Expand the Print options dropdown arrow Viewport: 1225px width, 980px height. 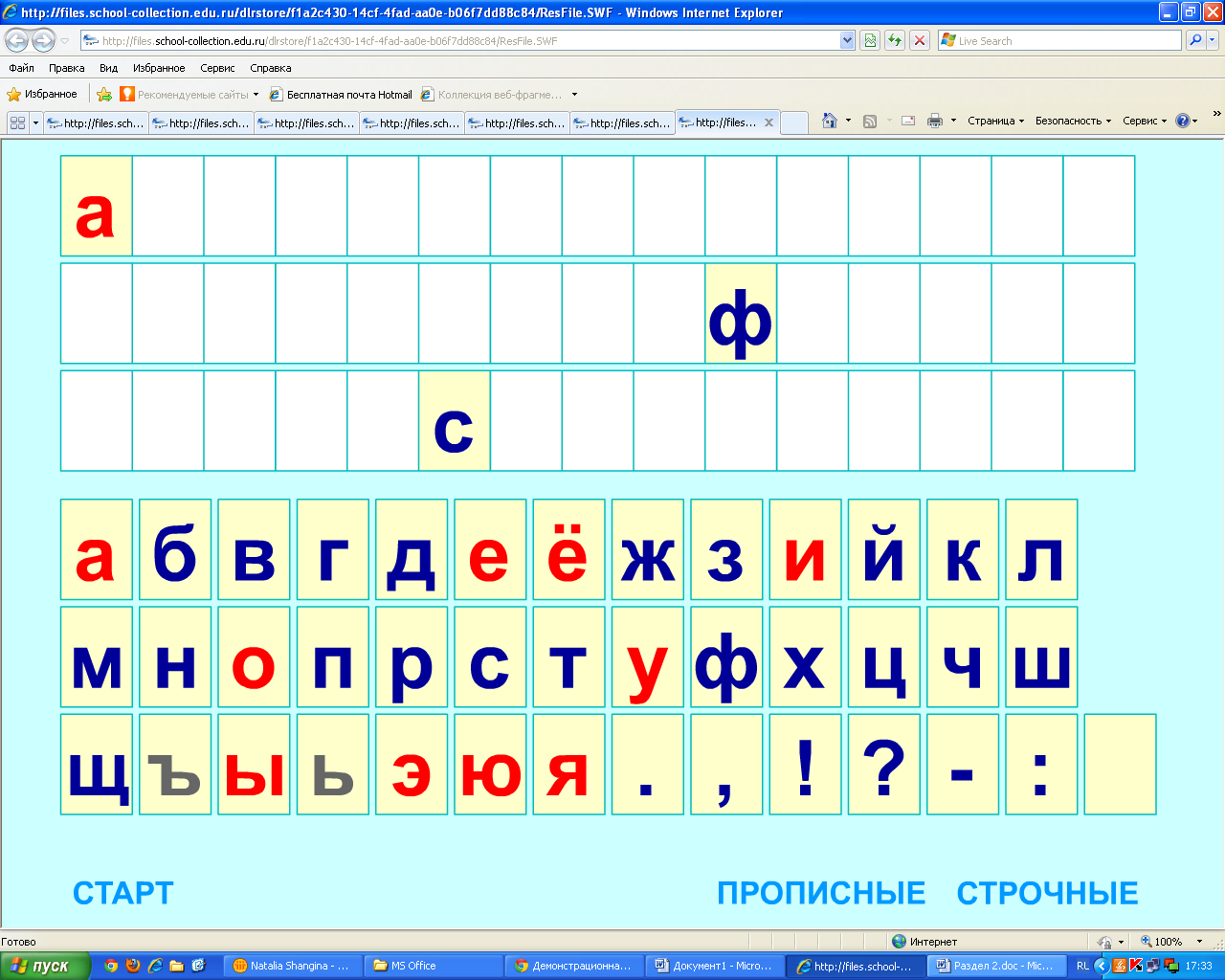coord(953,121)
